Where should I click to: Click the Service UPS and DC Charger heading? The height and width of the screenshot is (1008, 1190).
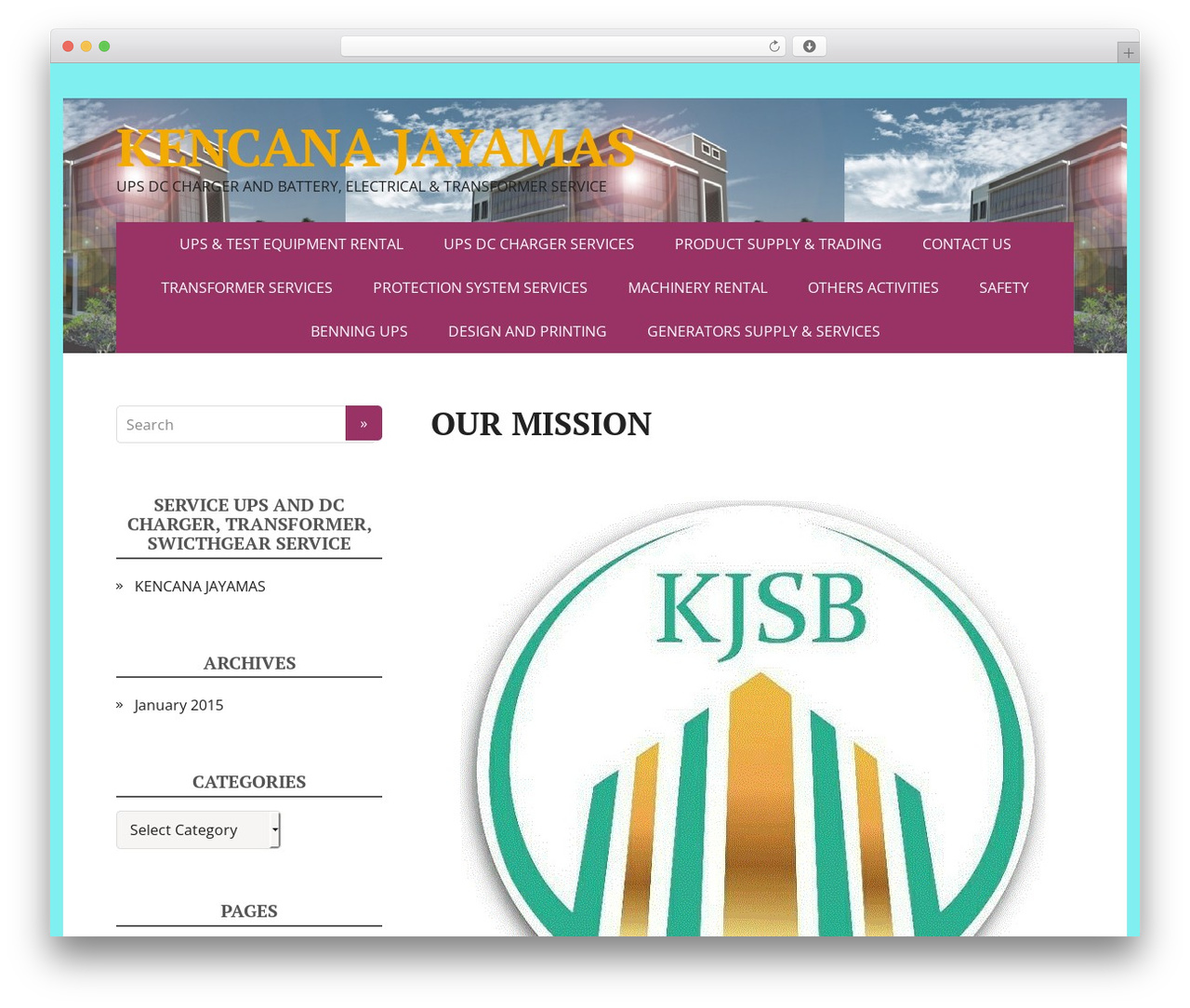pos(249,524)
